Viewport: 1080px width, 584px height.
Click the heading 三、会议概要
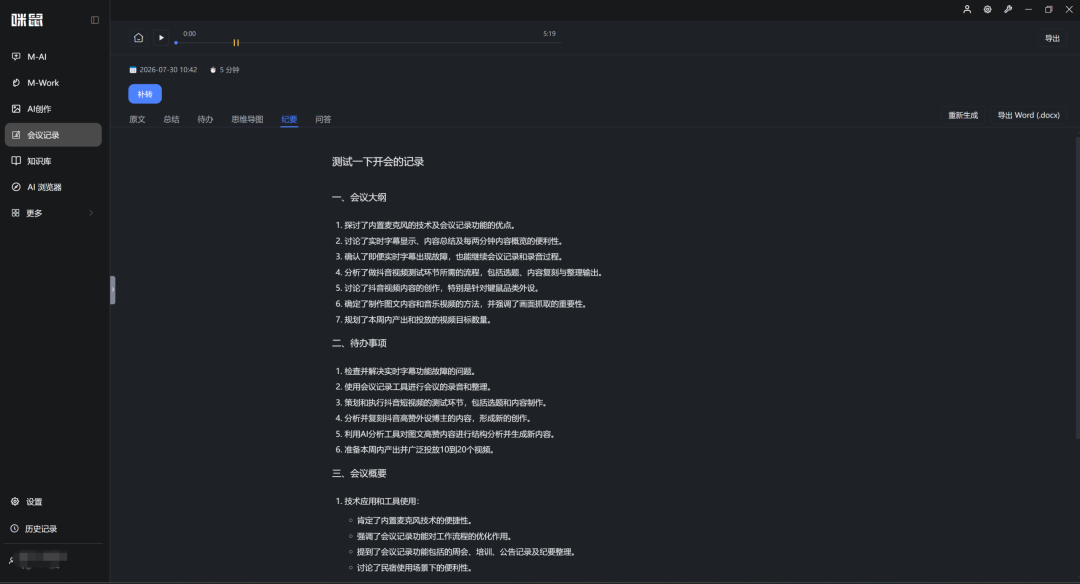(x=360, y=474)
